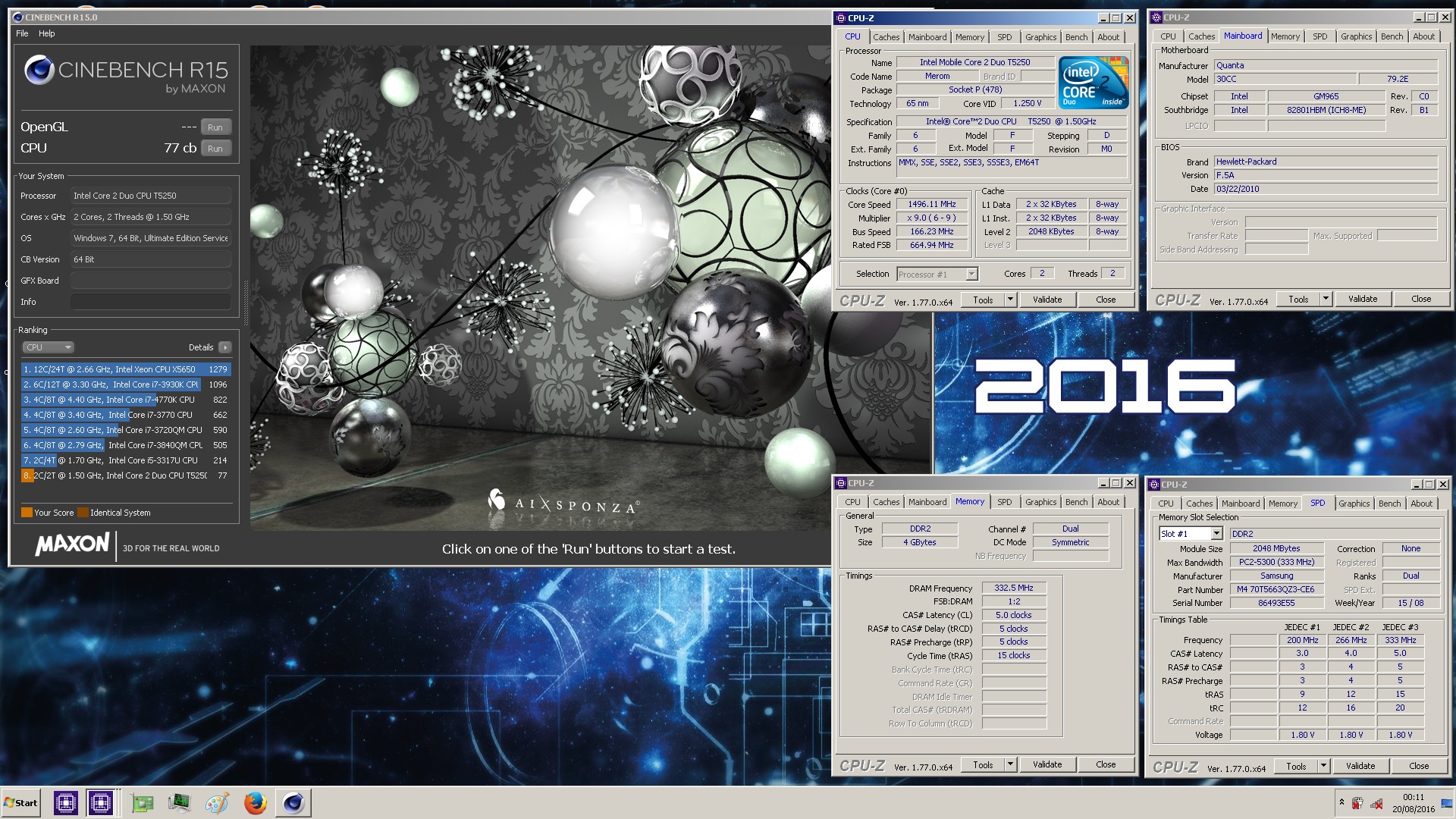Click the DRAM Frequency value 332.5 MHz
The height and width of the screenshot is (819, 1456).
point(1014,588)
